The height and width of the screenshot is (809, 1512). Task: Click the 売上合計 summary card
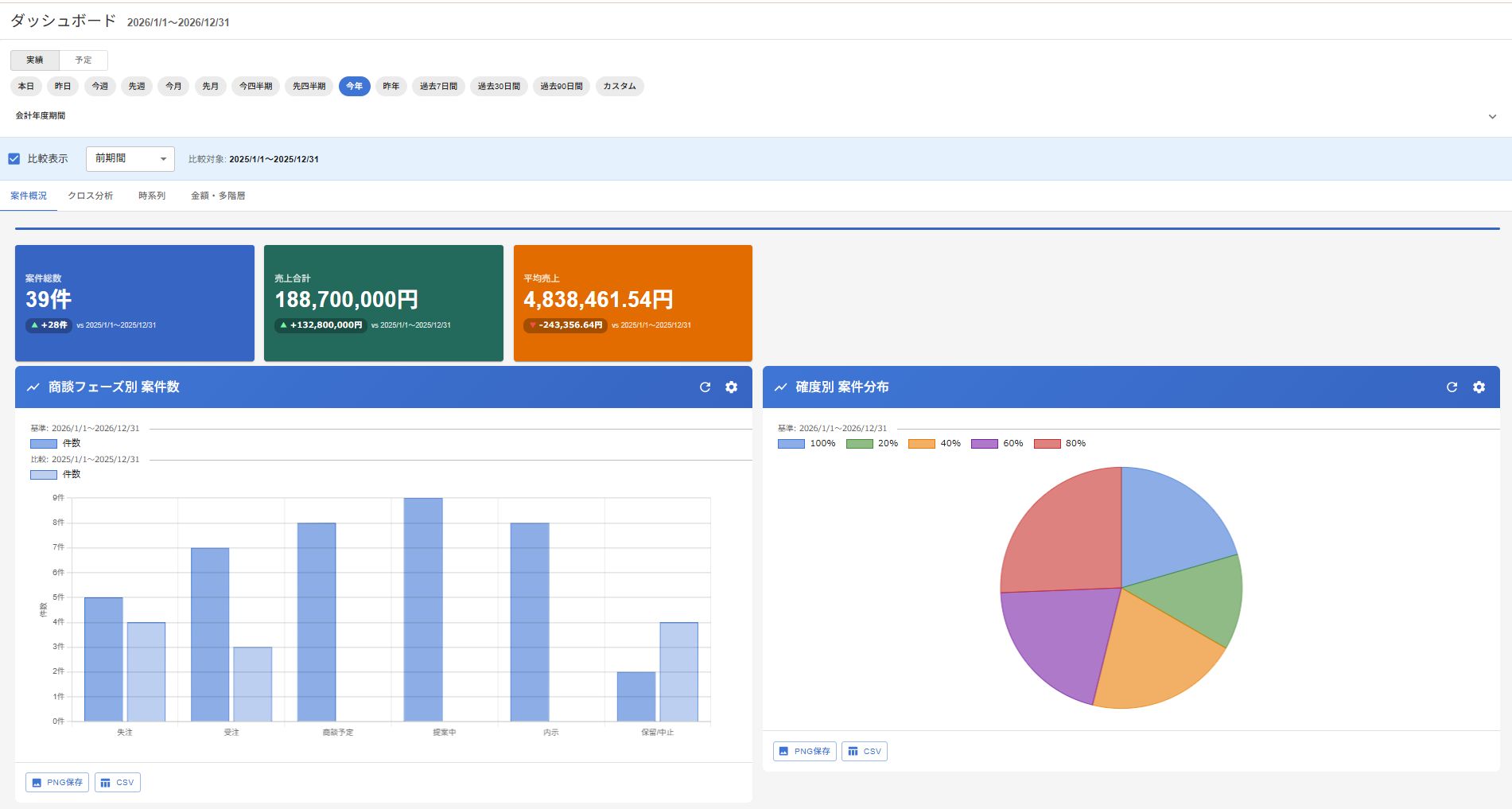(x=383, y=303)
